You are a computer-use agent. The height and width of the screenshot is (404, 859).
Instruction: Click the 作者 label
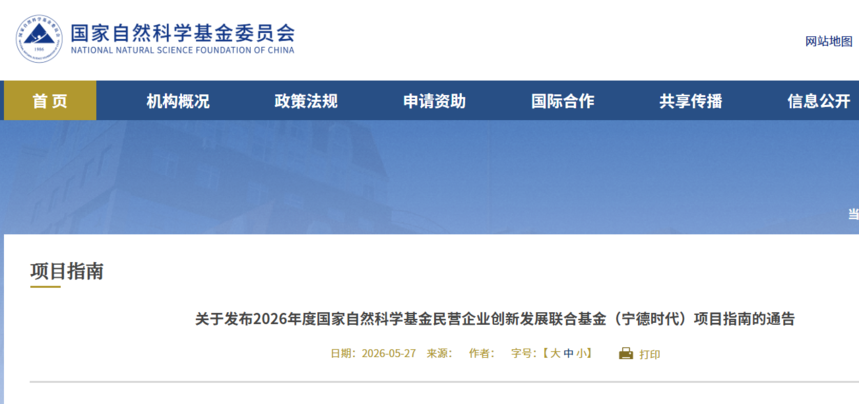coord(482,354)
